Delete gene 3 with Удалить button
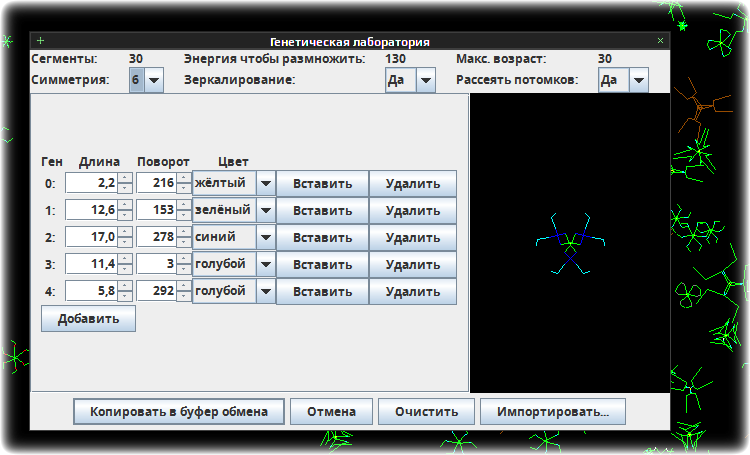 (413, 264)
